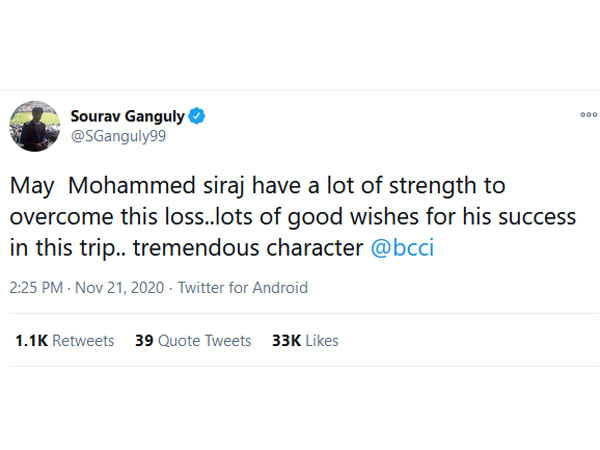Click the blue verified badge
600x450 pixels.
coord(198,117)
